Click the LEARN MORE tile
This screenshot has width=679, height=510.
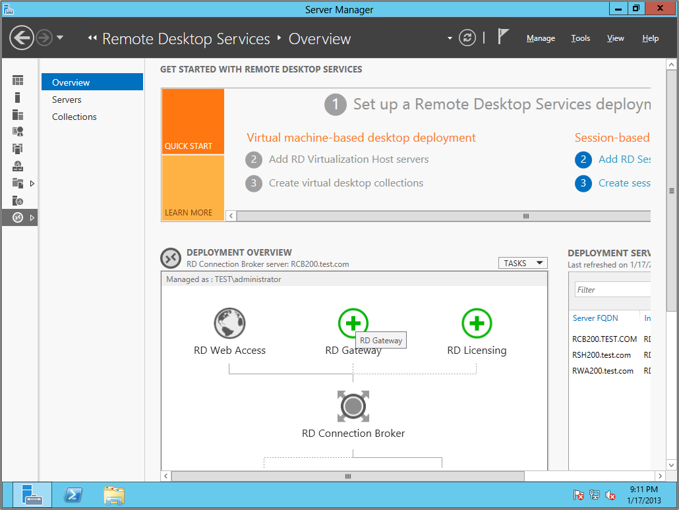click(x=192, y=189)
